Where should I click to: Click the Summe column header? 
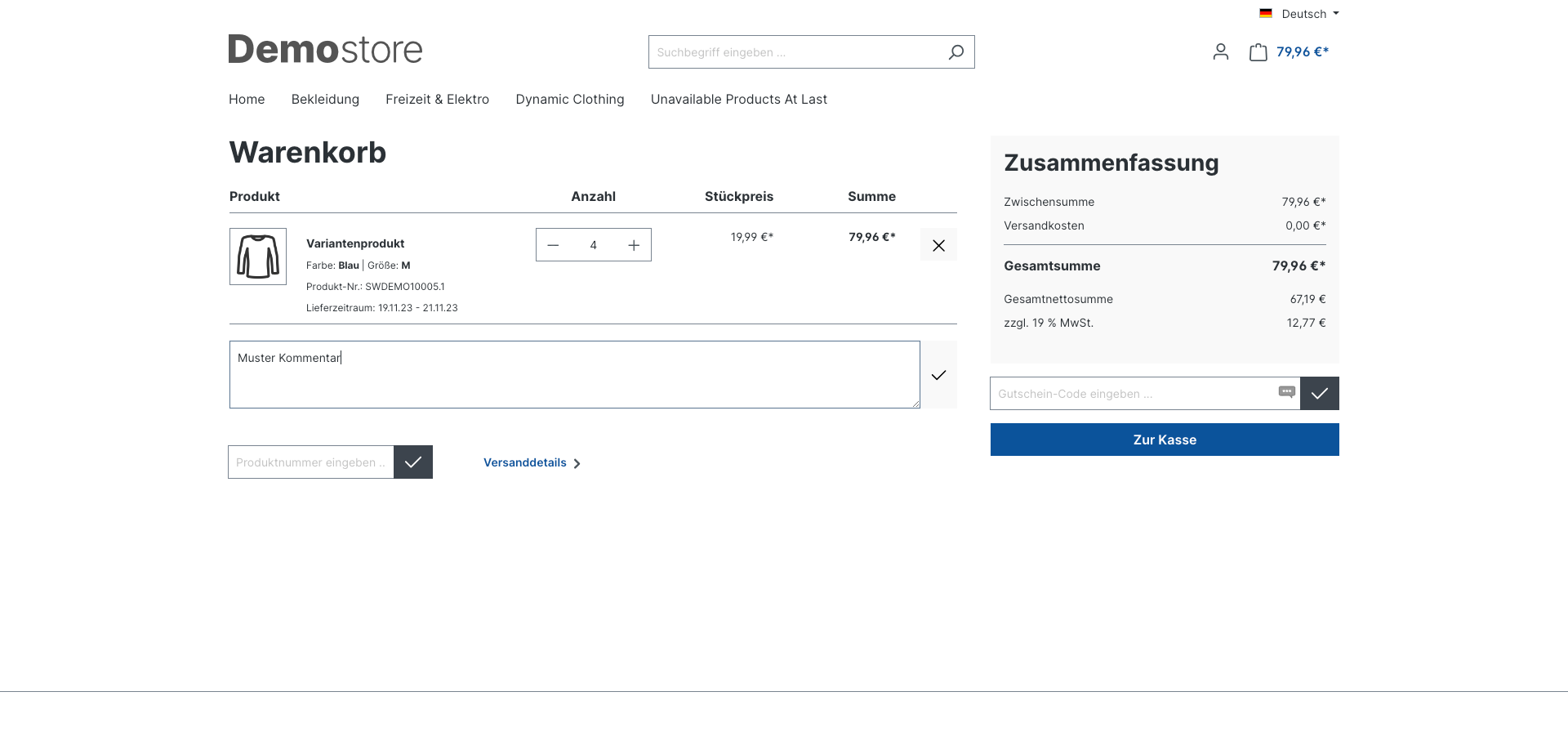click(x=871, y=196)
